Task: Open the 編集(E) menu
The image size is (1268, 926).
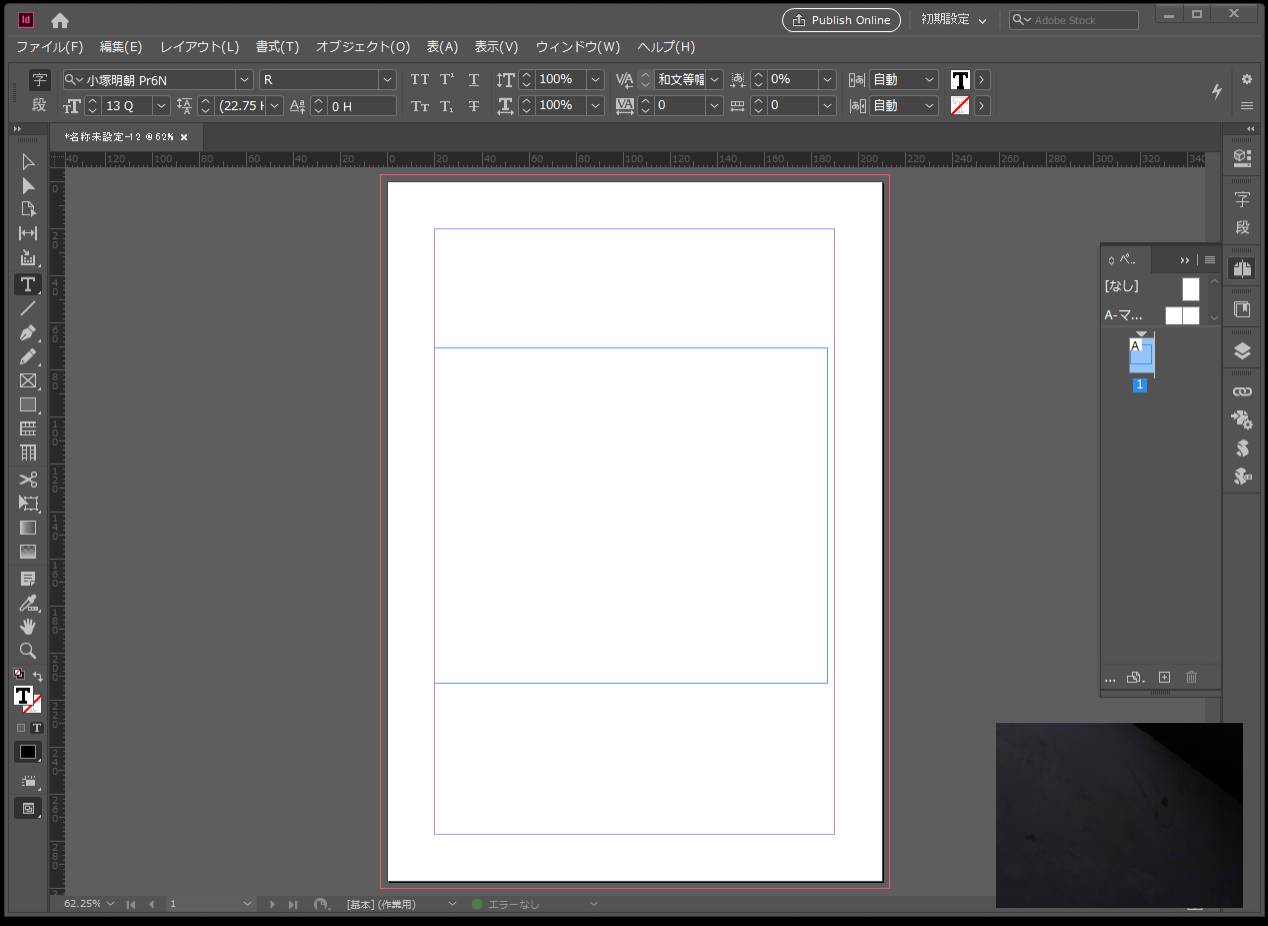Action: pyautogui.click(x=121, y=47)
